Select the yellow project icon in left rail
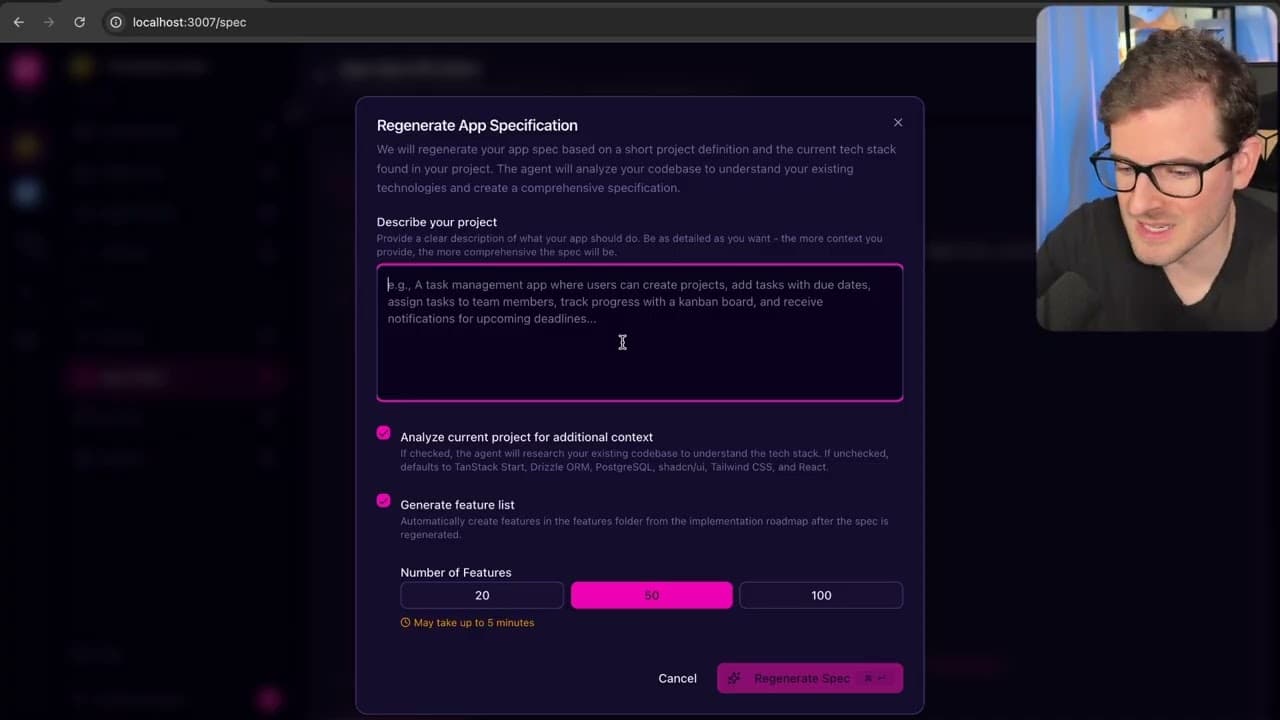 [x=27, y=147]
